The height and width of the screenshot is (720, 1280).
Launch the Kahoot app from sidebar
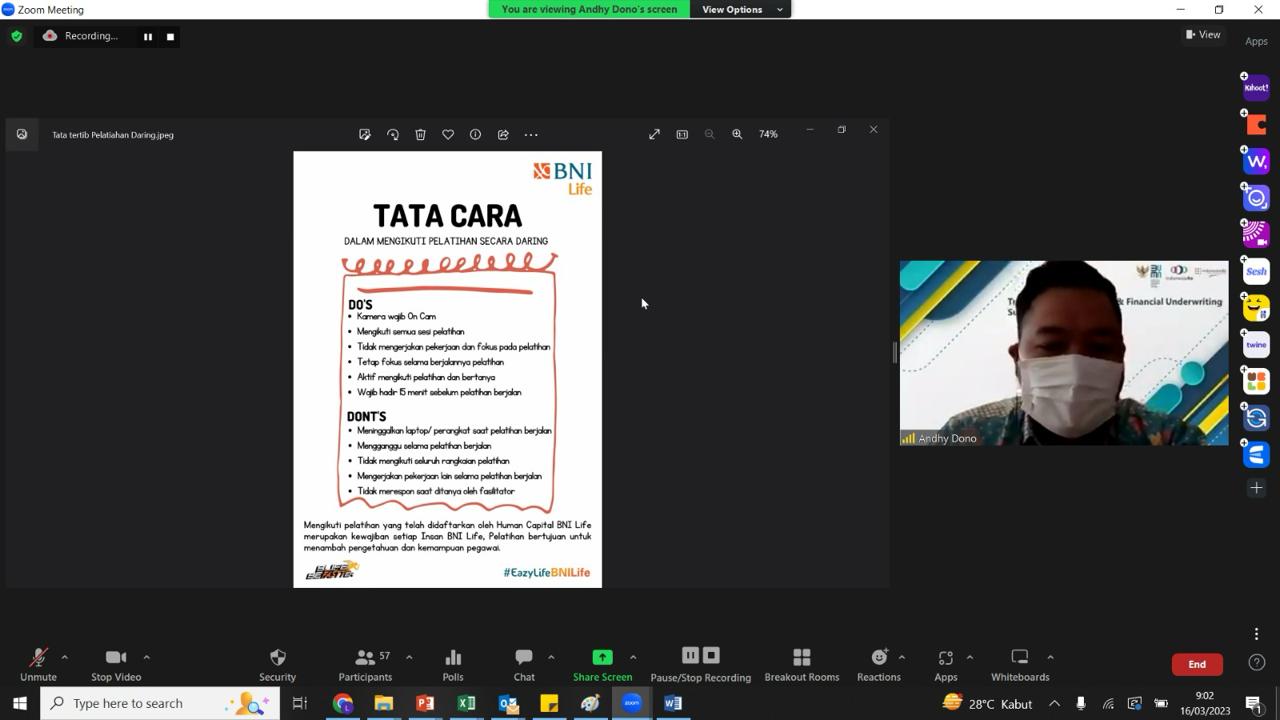point(1256,88)
